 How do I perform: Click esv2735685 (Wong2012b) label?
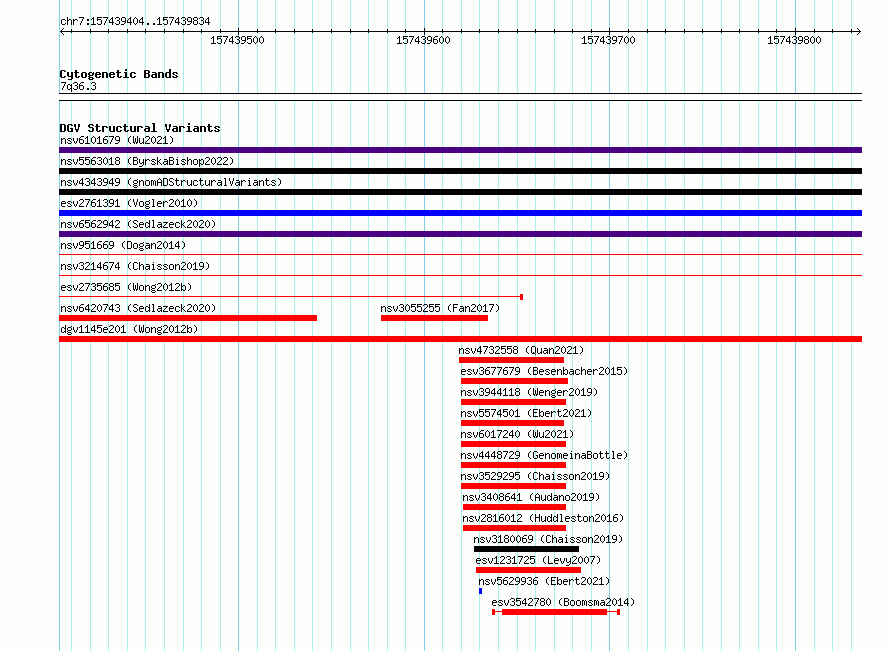[126, 287]
